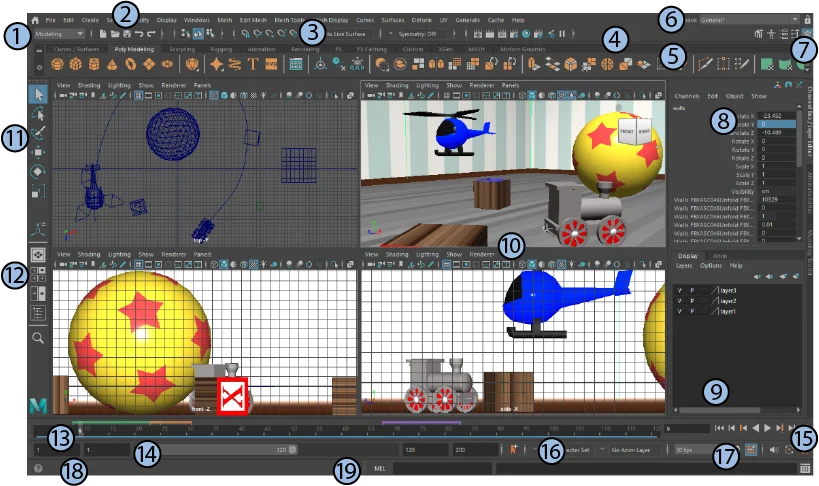Create a polygon disc from the shelf
Viewport: 819px width, 486px height.
(167, 64)
